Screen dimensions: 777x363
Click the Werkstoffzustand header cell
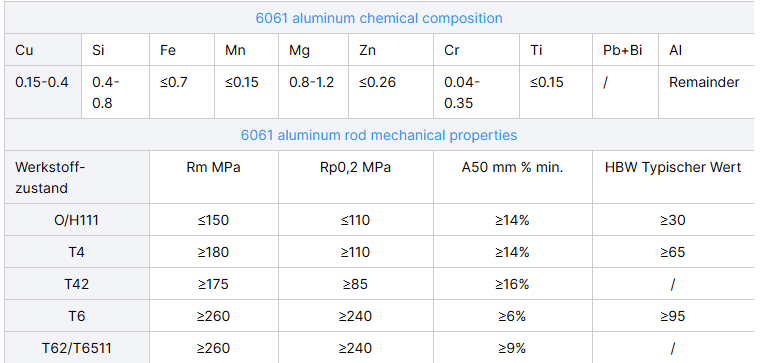coord(77,177)
